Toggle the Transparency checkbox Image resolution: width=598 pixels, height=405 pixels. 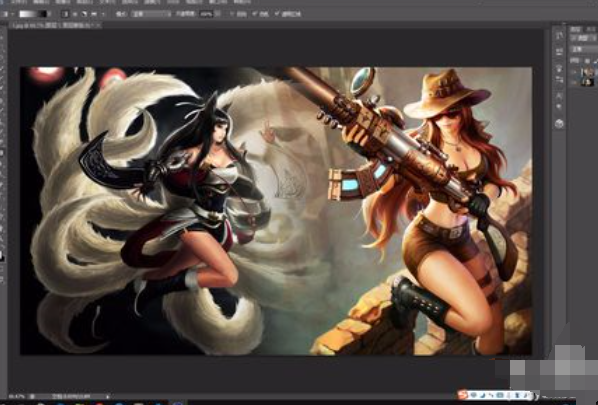tap(277, 14)
